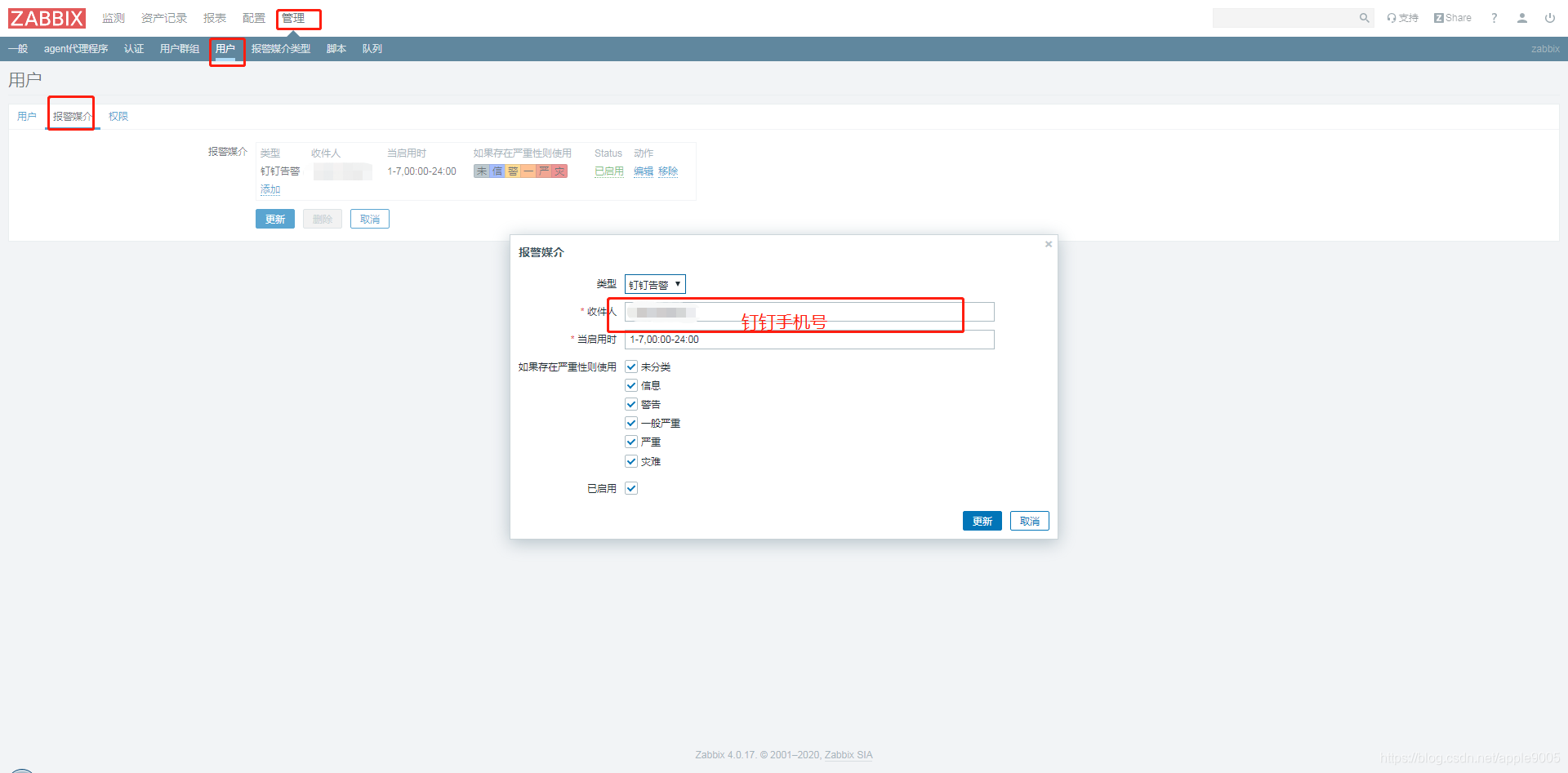Image resolution: width=1568 pixels, height=773 pixels.
Task: Click the ZABBIX logo
Action: click(47, 18)
